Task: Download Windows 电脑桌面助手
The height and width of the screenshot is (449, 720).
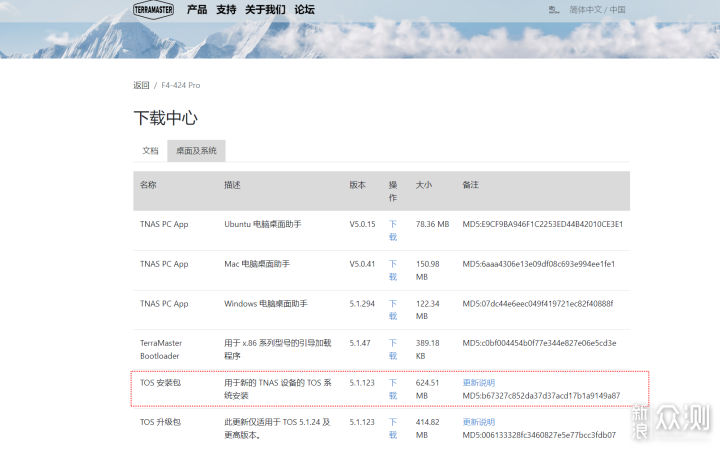Action: (393, 310)
